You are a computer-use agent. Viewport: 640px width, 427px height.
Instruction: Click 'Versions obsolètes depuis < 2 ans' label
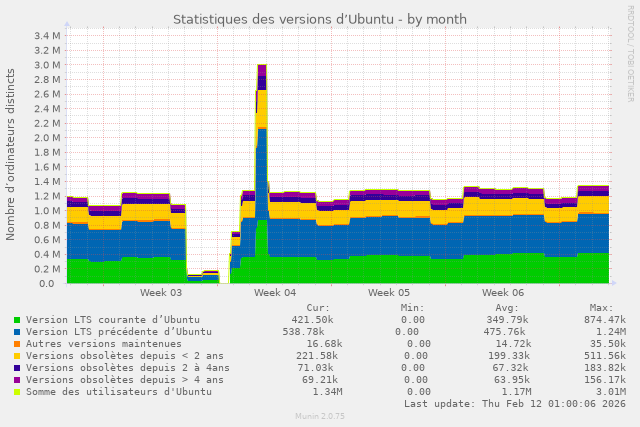click(x=125, y=356)
